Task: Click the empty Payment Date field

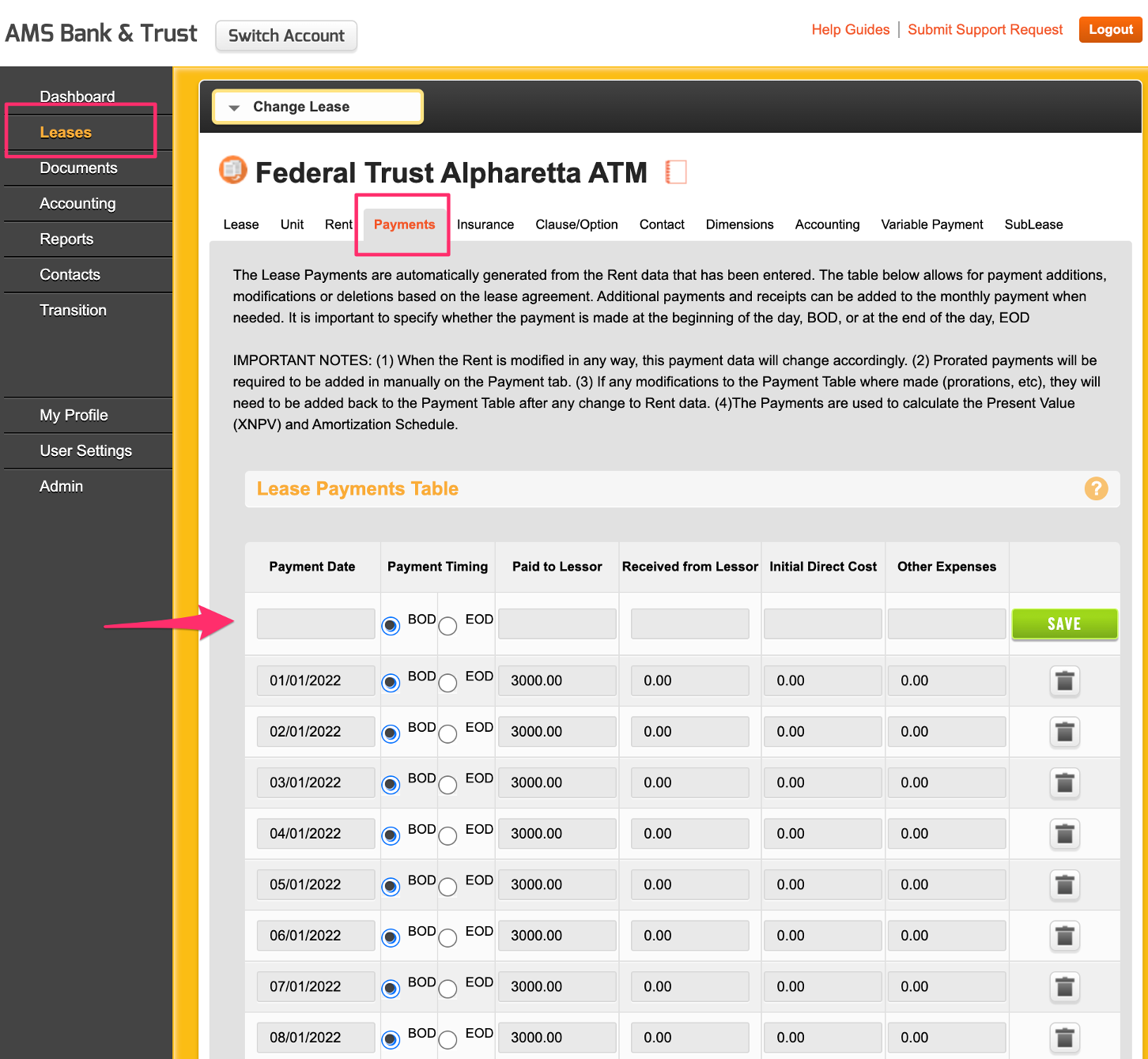Action: pos(315,624)
